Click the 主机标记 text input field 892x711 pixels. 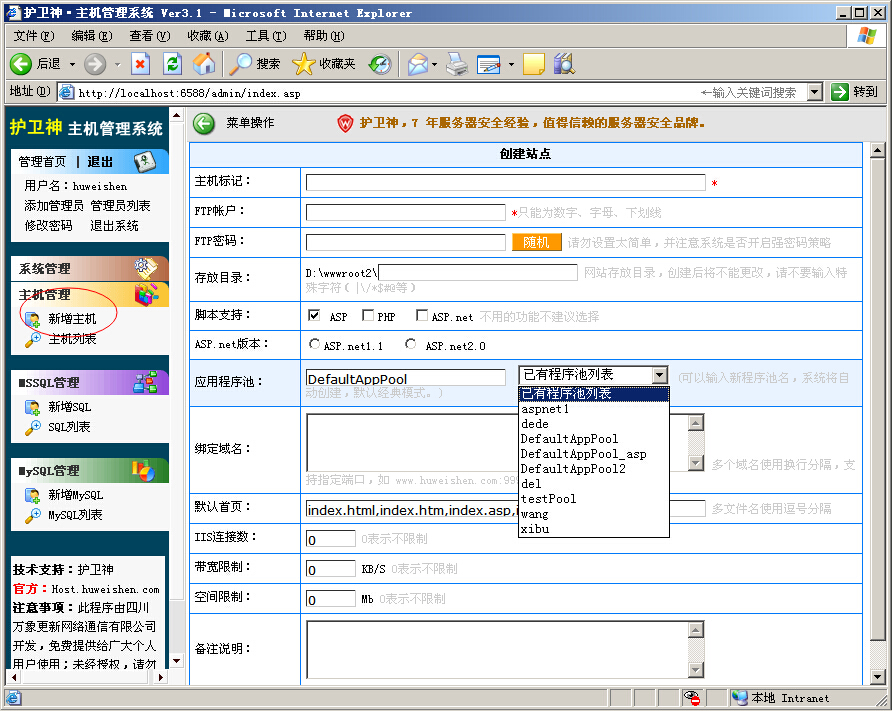[x=505, y=183]
